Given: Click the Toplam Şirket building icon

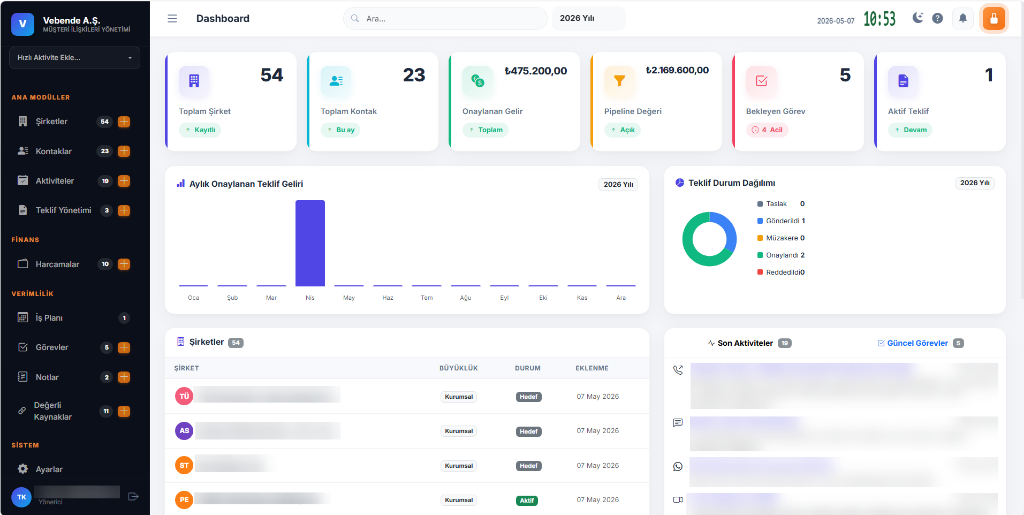Looking at the screenshot, I should tap(194, 81).
